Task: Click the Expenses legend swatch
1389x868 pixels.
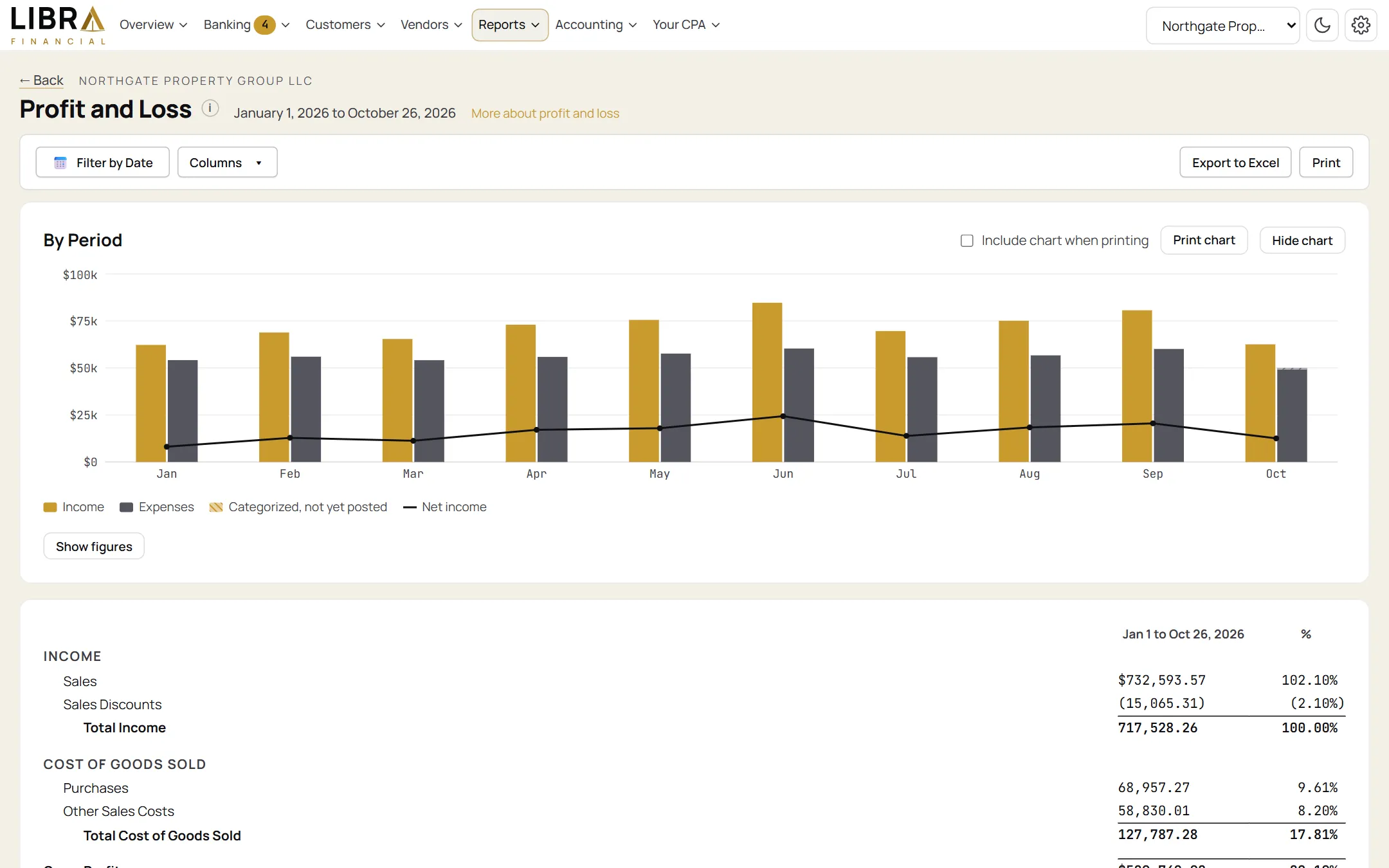Action: pyautogui.click(x=126, y=507)
